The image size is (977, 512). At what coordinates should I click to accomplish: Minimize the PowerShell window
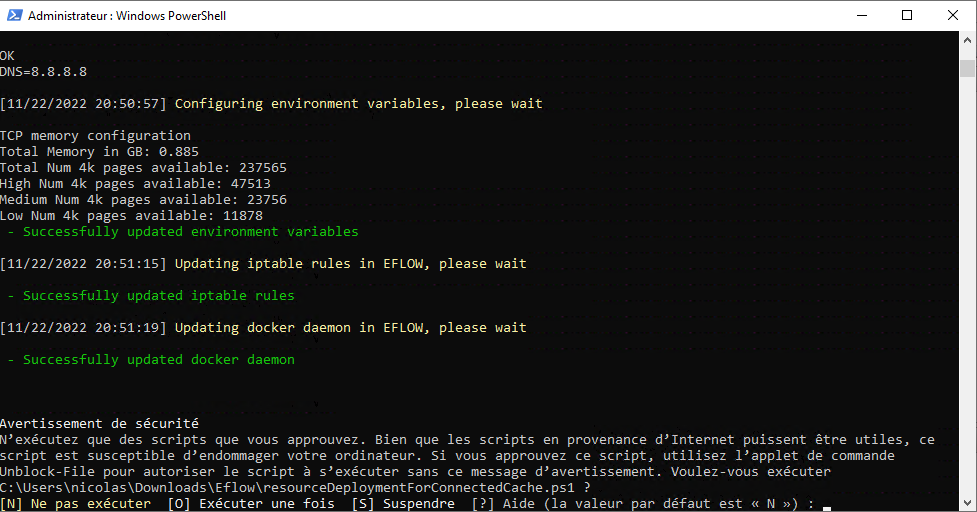[x=861, y=16]
